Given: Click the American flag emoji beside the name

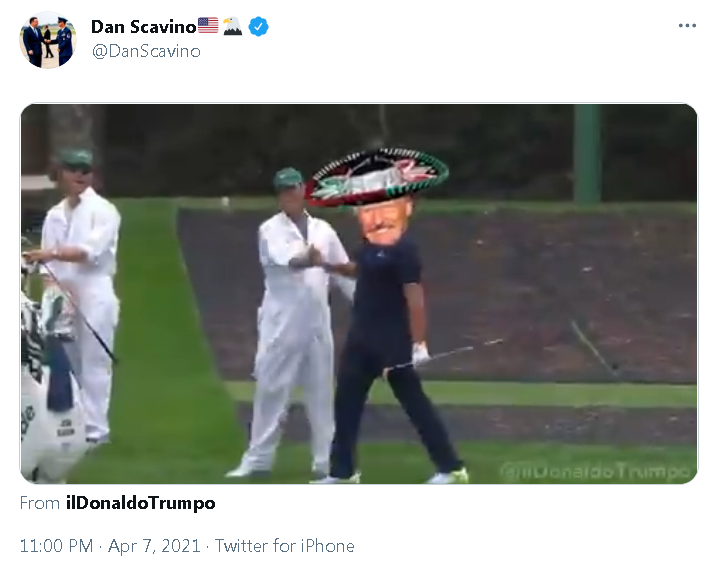Looking at the screenshot, I should pos(208,26).
